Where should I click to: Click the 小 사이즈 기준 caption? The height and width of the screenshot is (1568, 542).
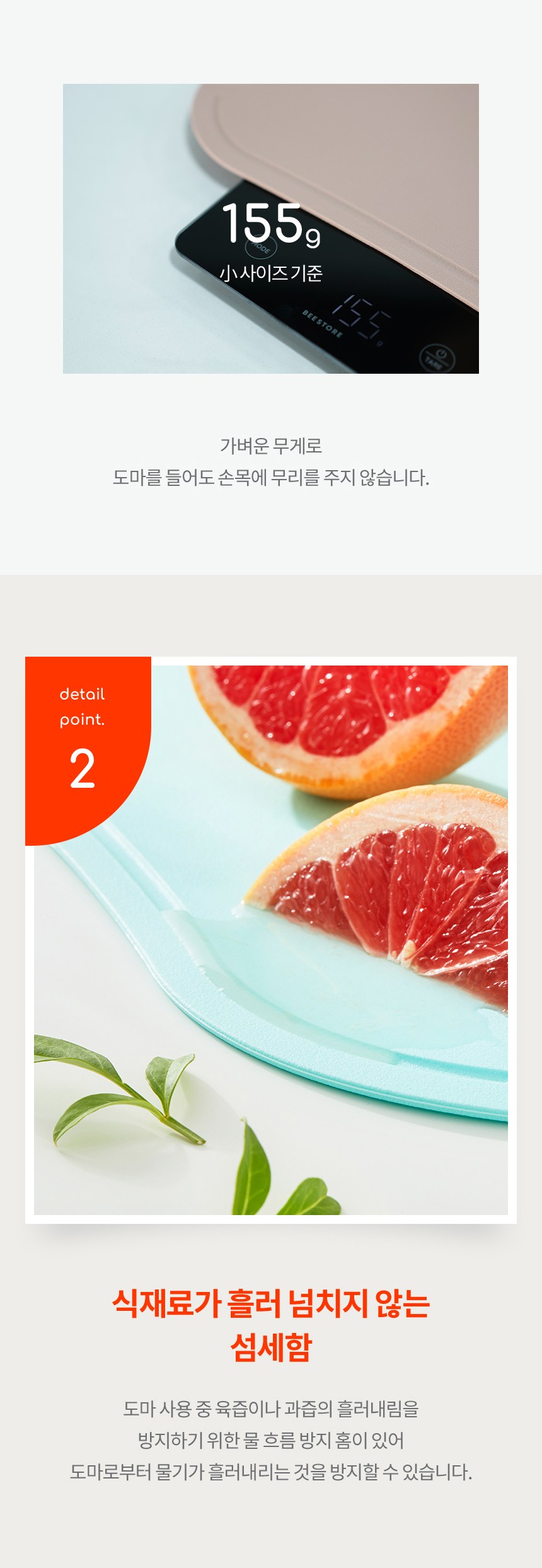click(271, 274)
